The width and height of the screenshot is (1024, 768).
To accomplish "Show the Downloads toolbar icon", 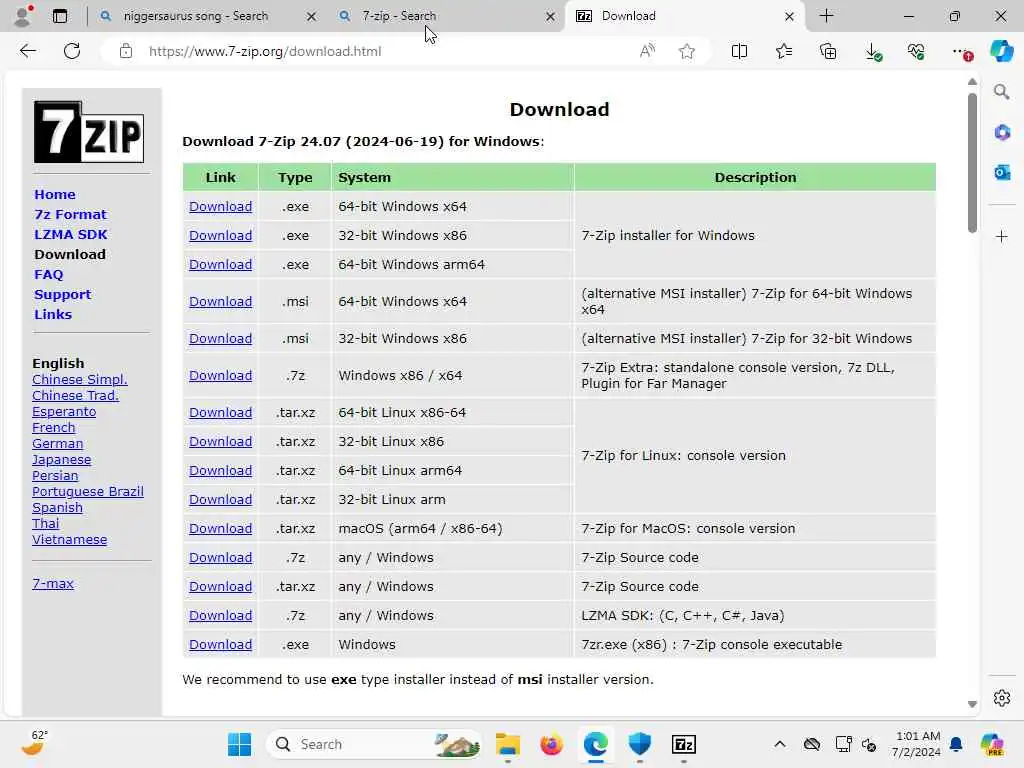I will click(x=872, y=51).
